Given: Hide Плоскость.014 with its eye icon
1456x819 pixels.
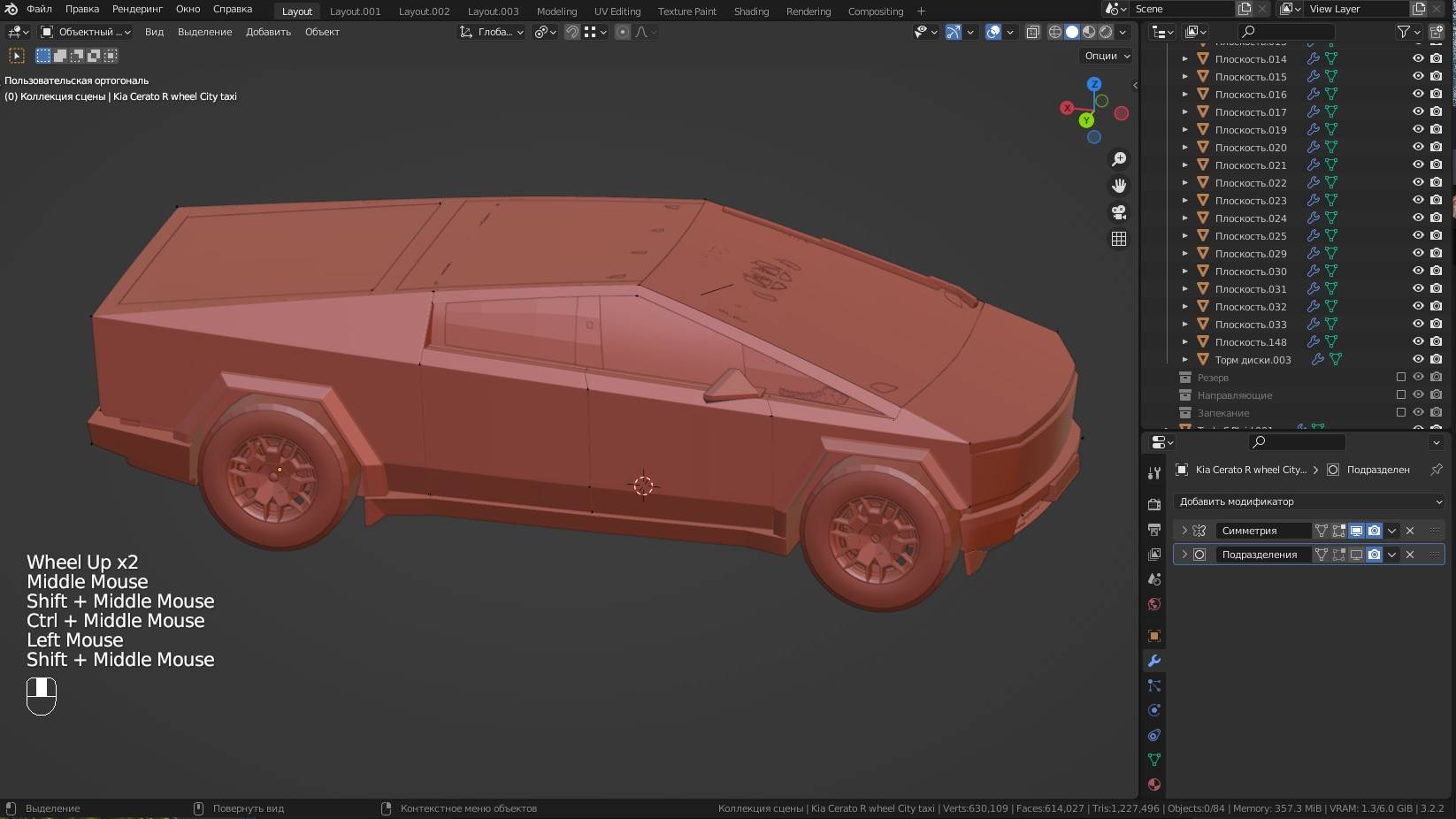Looking at the screenshot, I should [1418, 58].
